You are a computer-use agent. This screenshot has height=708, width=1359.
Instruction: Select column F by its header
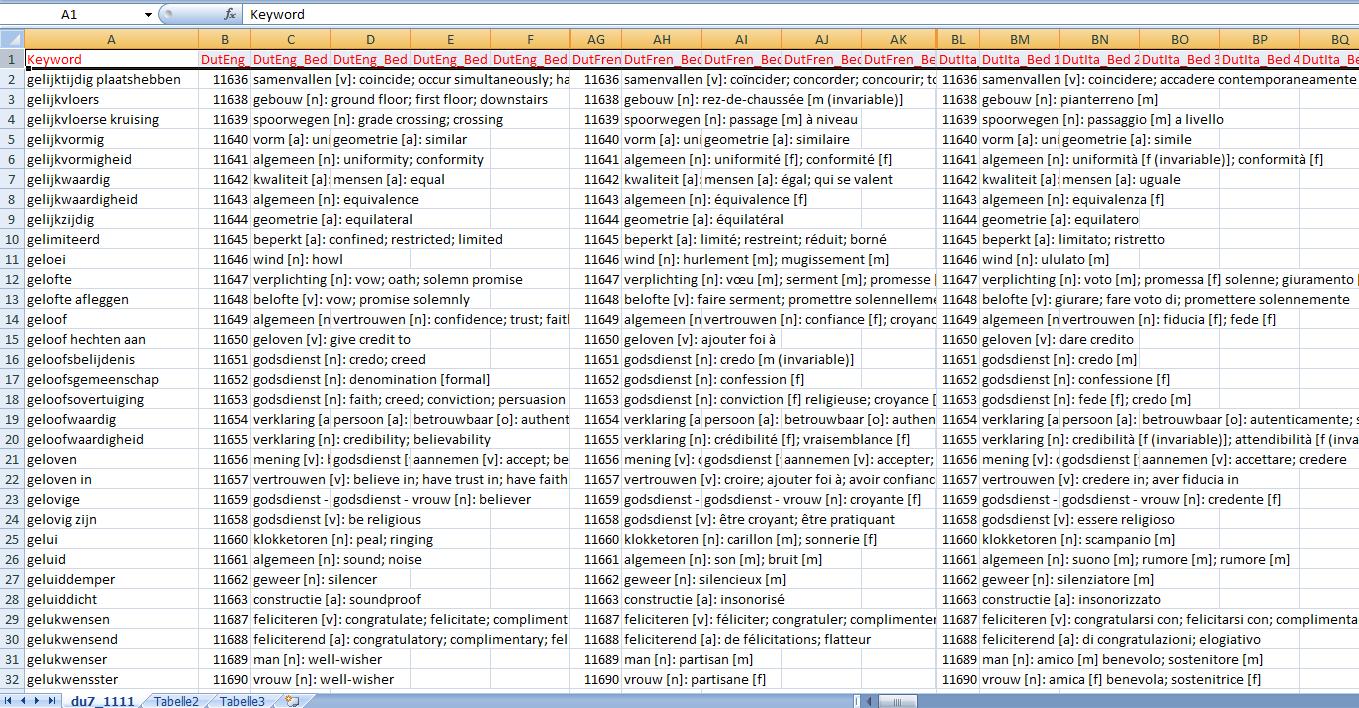530,39
